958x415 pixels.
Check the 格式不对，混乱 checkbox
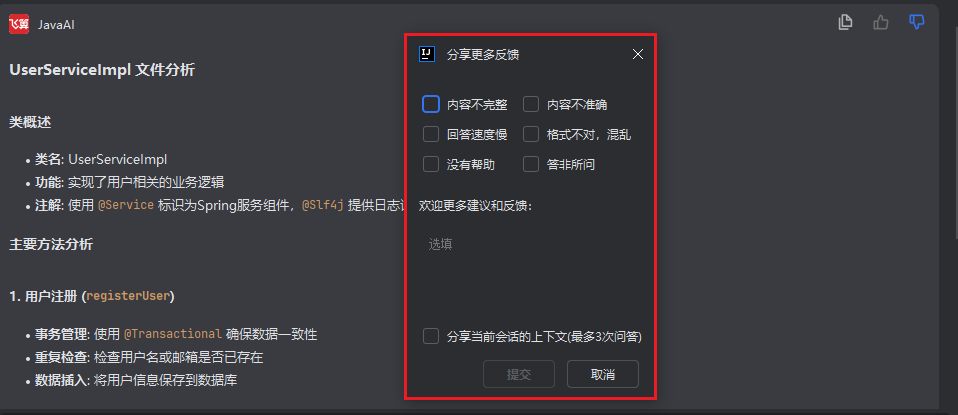(x=531, y=134)
